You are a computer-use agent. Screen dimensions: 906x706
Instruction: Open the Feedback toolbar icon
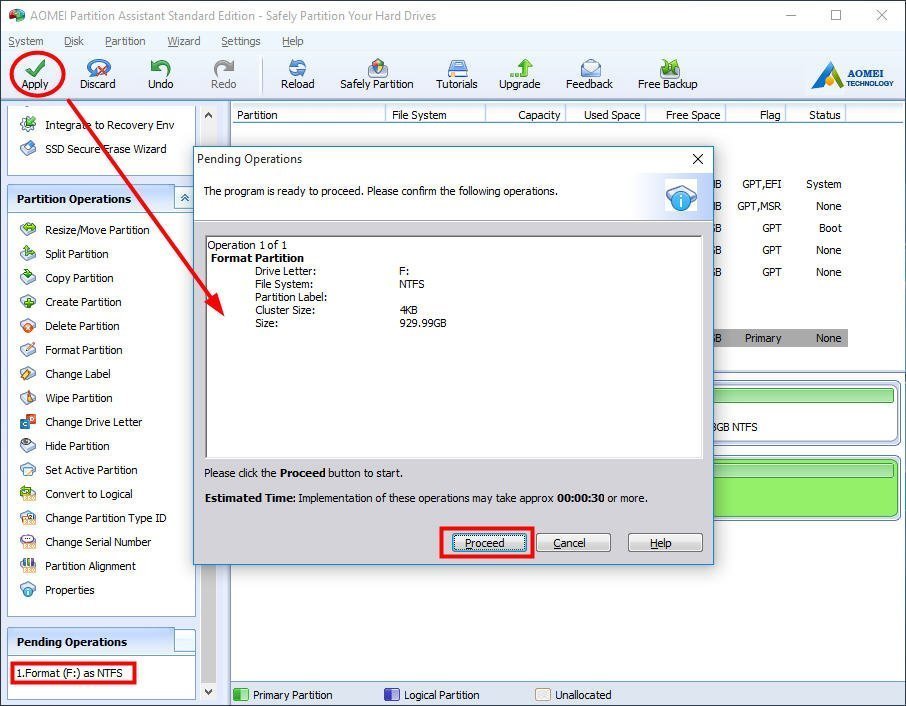coord(589,75)
